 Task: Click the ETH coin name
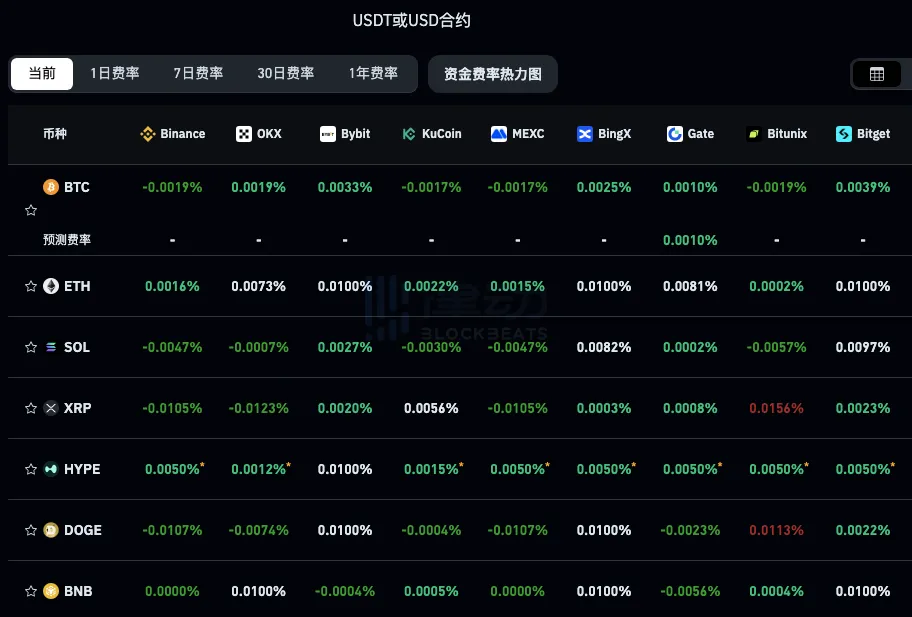pyautogui.click(x=77, y=286)
